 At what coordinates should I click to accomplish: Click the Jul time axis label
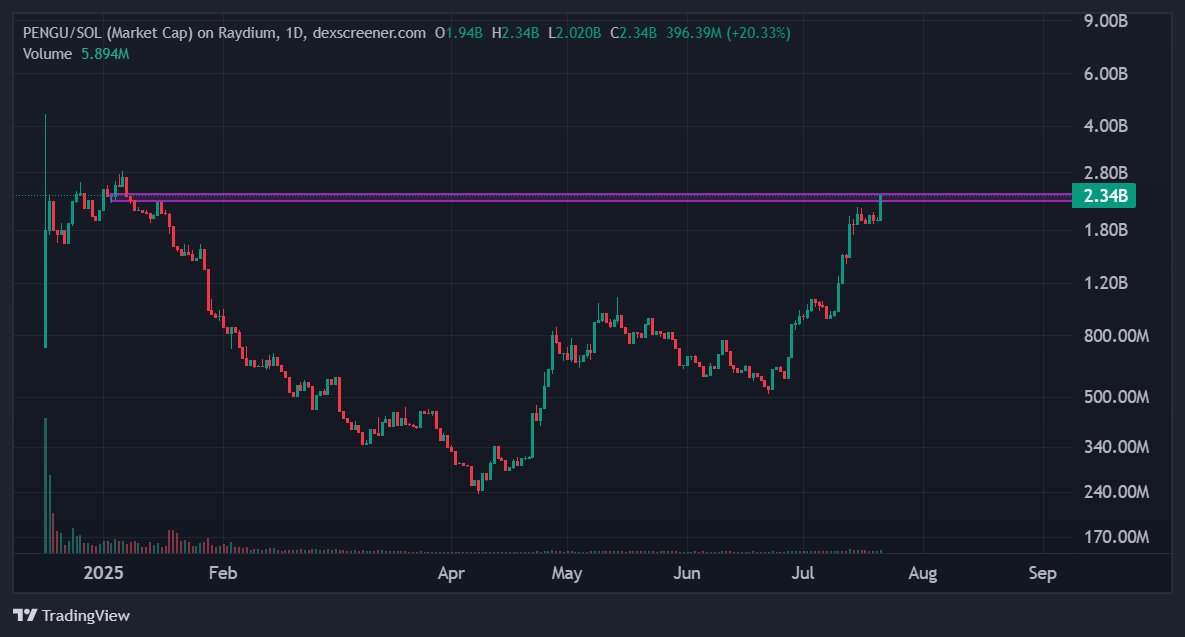point(803,573)
